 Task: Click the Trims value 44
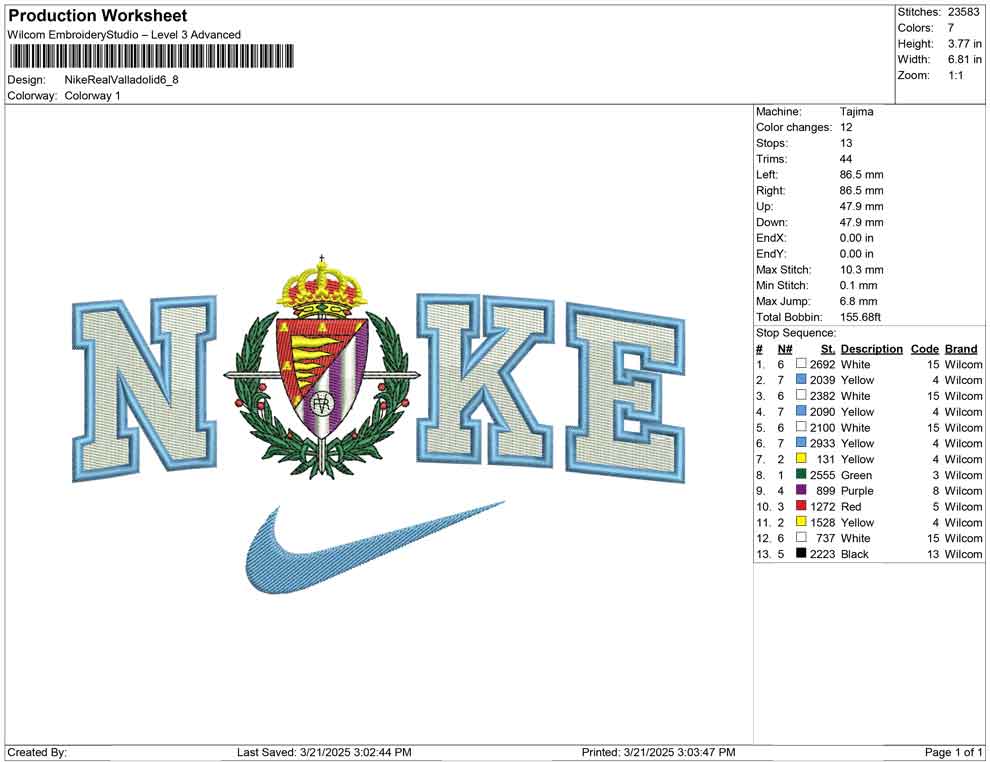click(845, 158)
